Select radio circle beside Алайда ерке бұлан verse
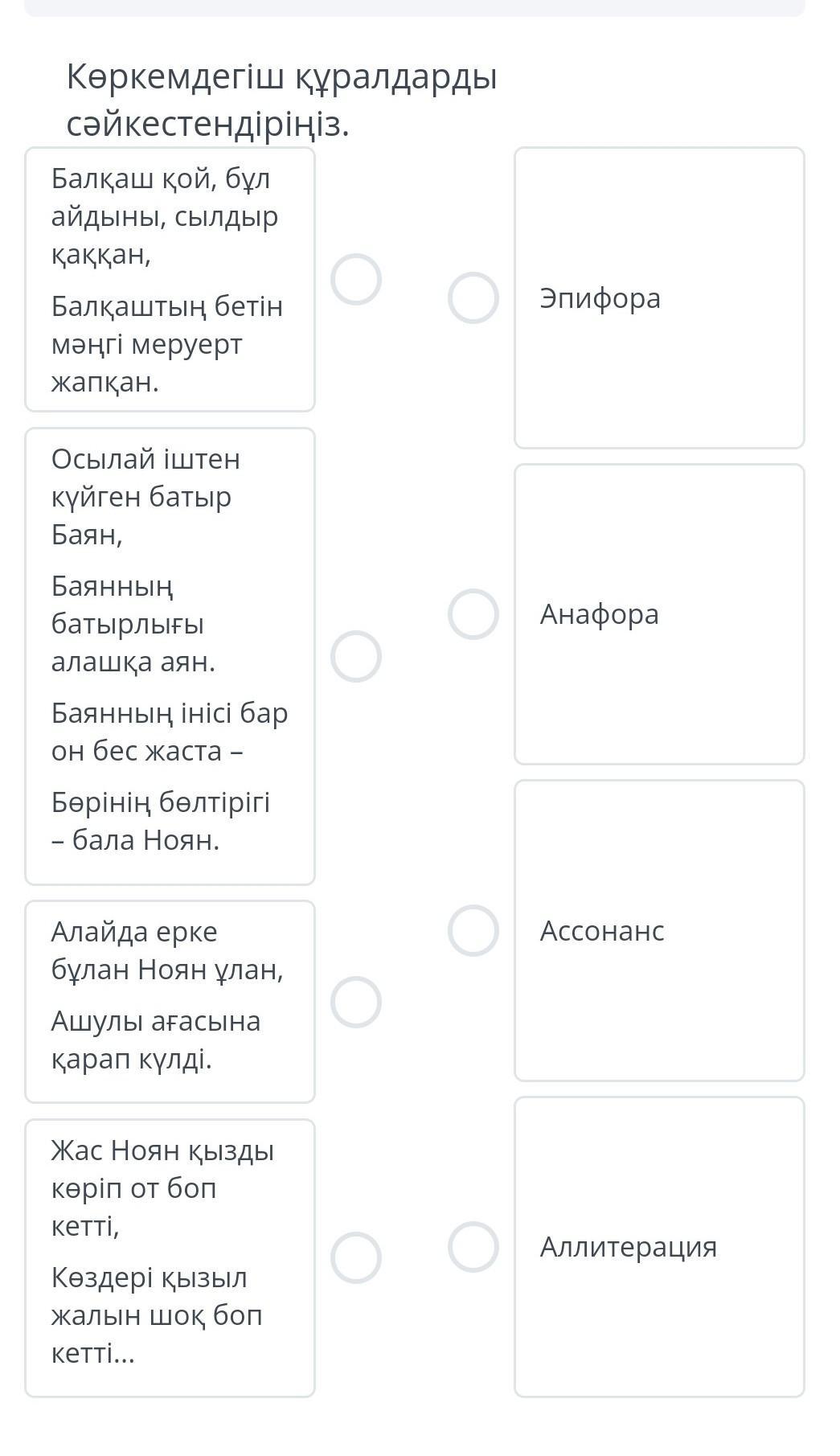The height and width of the screenshot is (1456, 840). [356, 1002]
